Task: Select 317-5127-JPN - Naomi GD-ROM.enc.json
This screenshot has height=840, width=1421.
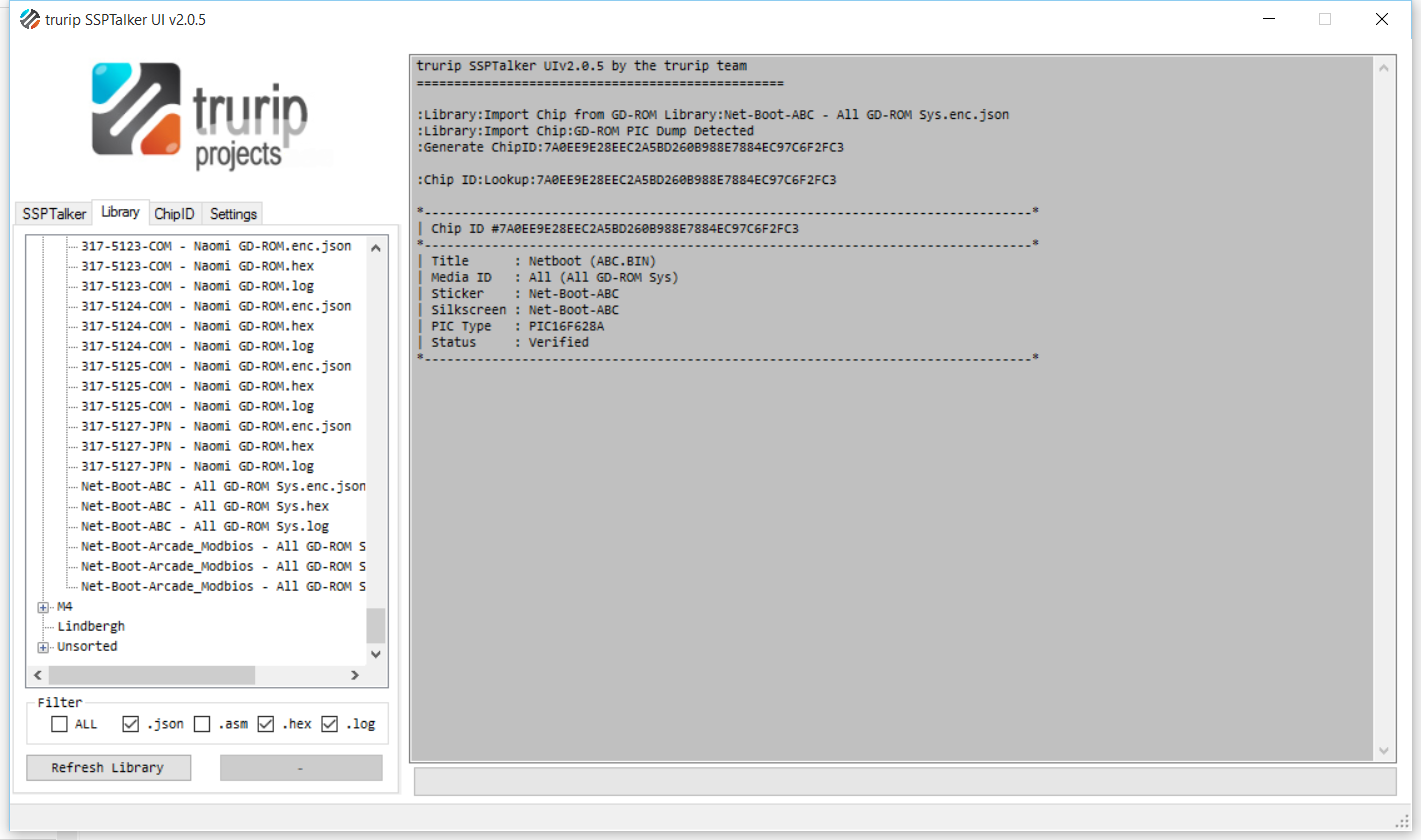Action: point(216,426)
